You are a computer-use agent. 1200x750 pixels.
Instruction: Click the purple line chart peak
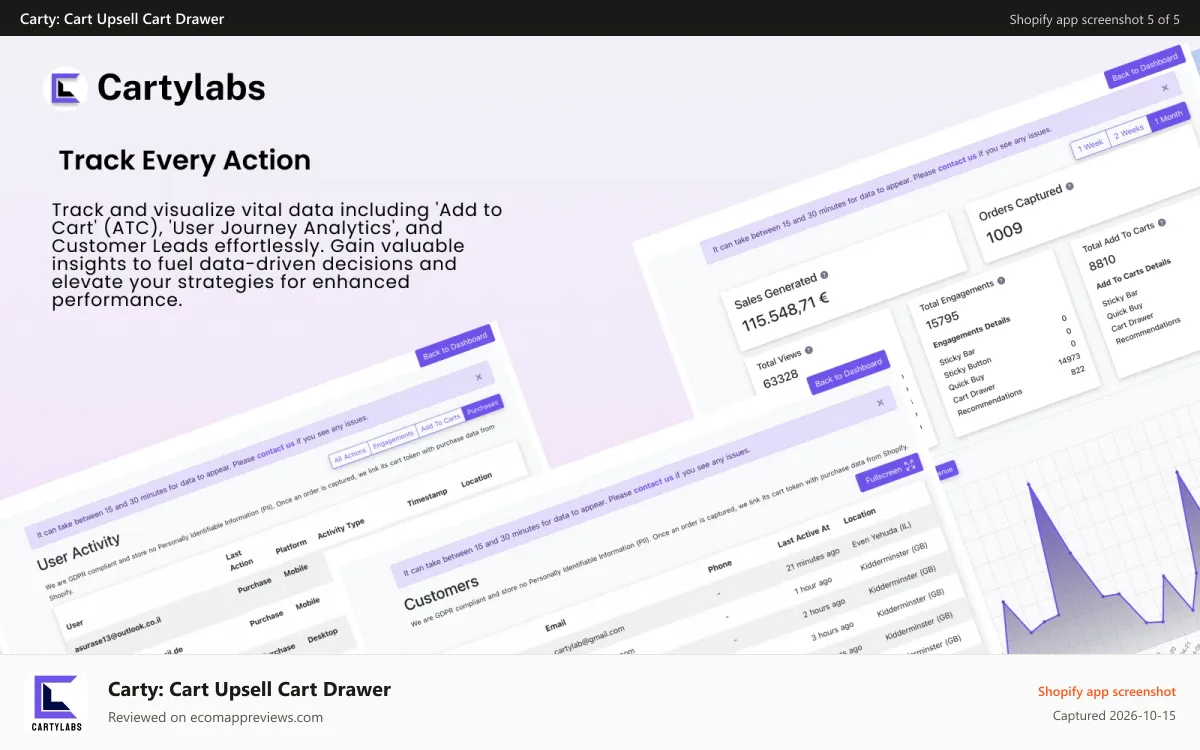pyautogui.click(x=1030, y=486)
